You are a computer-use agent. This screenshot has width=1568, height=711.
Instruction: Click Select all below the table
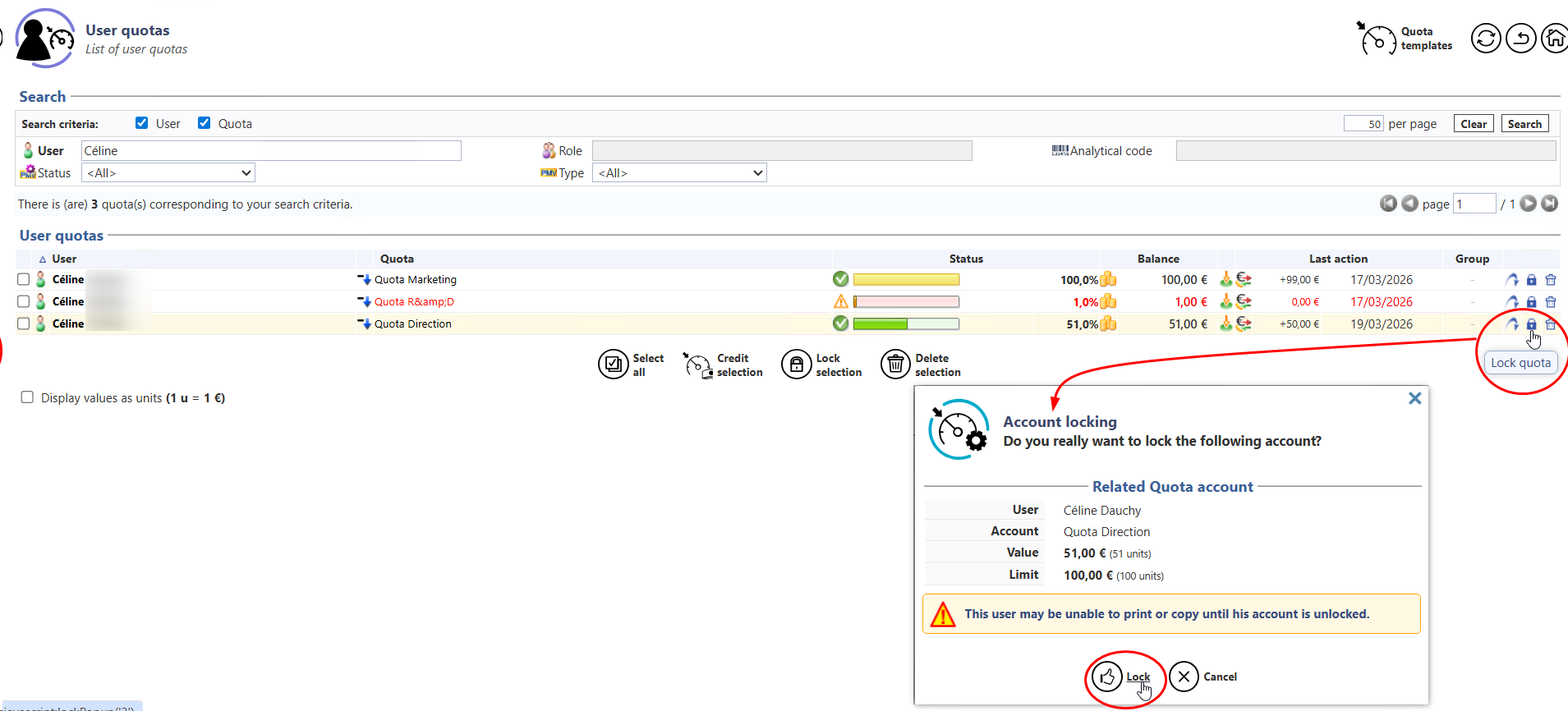(613, 365)
